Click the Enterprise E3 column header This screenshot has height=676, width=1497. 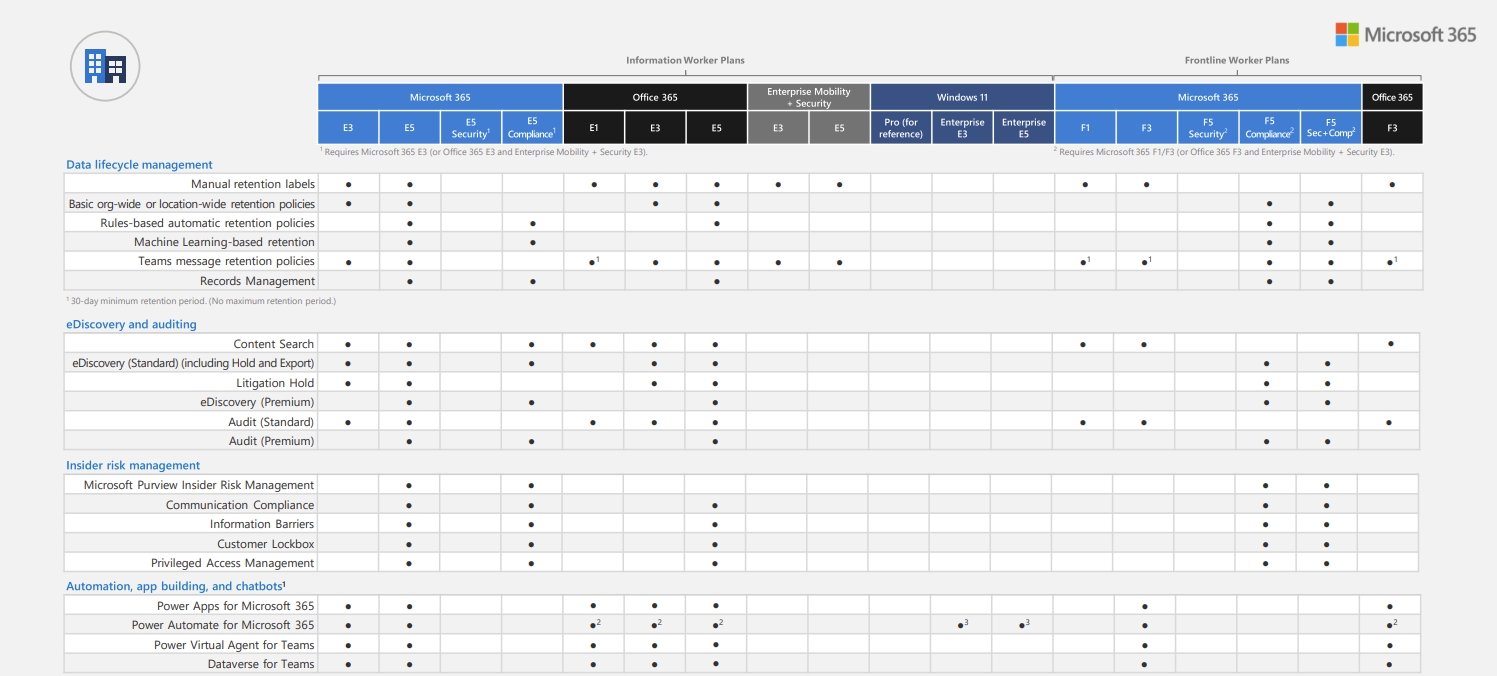[x=962, y=128]
